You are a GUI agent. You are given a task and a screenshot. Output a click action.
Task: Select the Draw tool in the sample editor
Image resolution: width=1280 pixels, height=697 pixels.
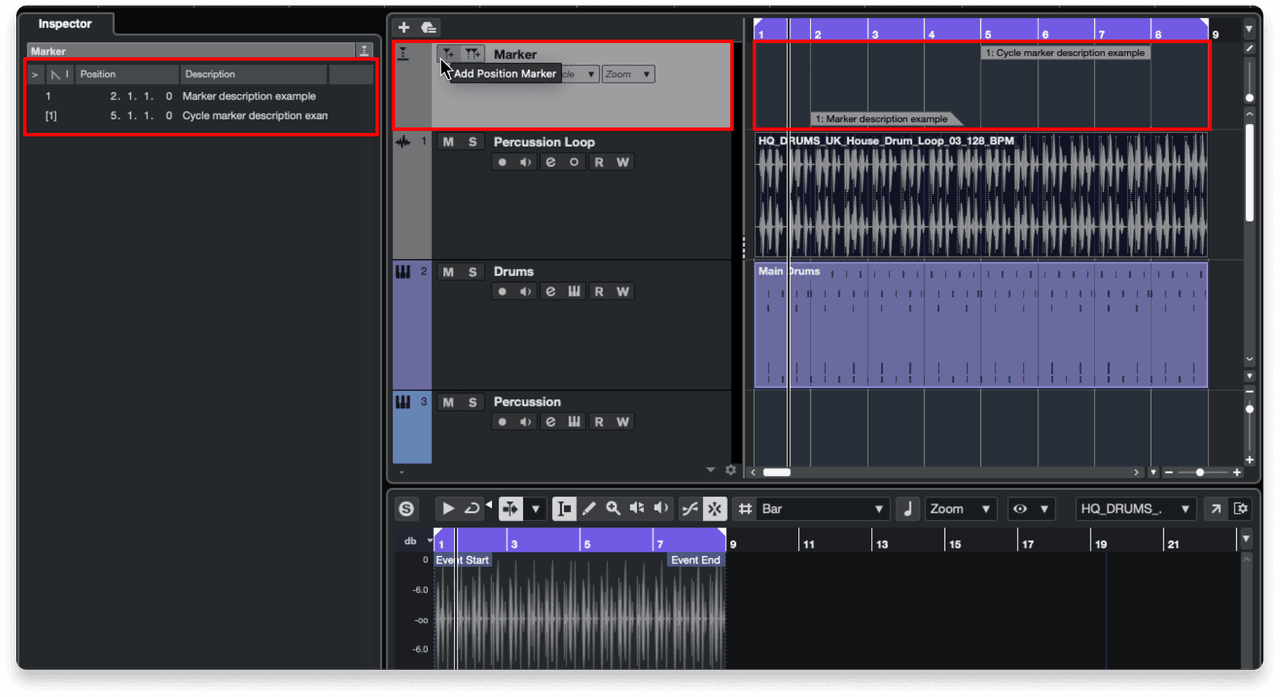pos(589,508)
